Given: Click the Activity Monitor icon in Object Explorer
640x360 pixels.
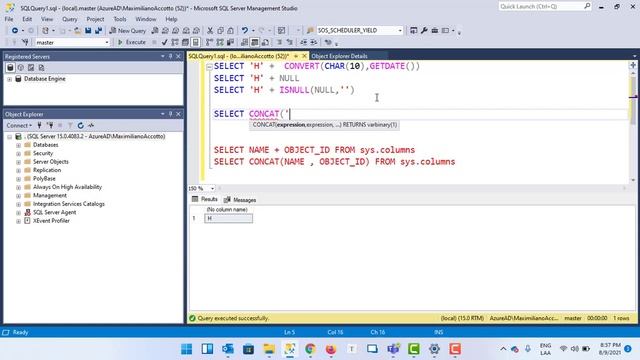Looking at the screenshot, I should pos(91,125).
